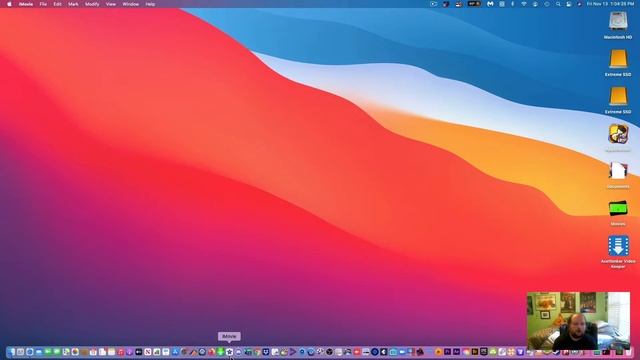
Task: Launch Music from the dock
Action: (121, 352)
